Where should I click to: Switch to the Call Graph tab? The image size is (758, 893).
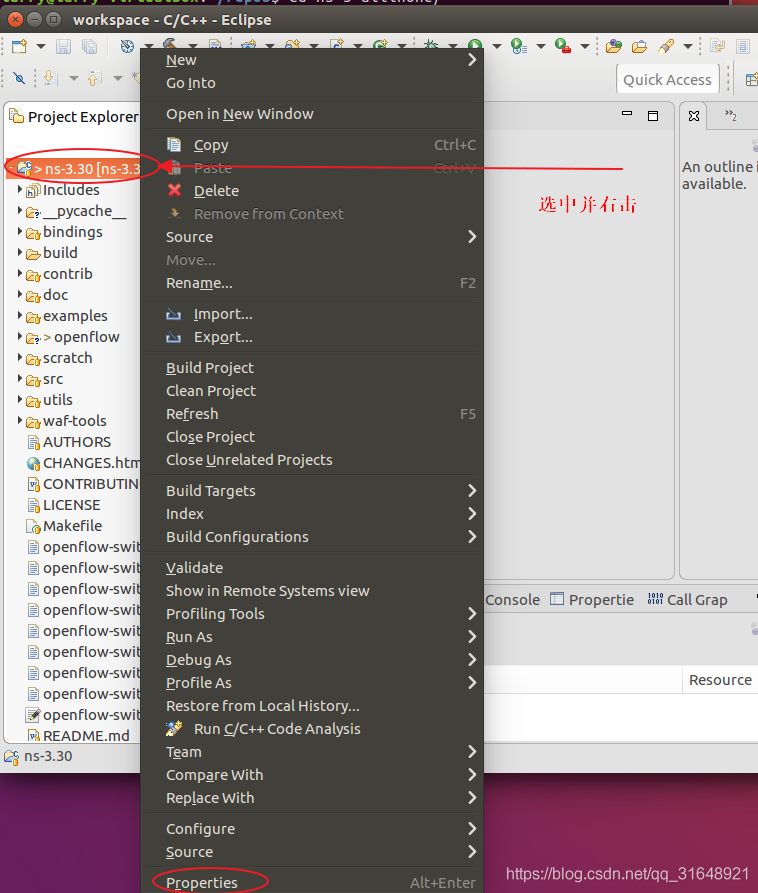(x=688, y=600)
